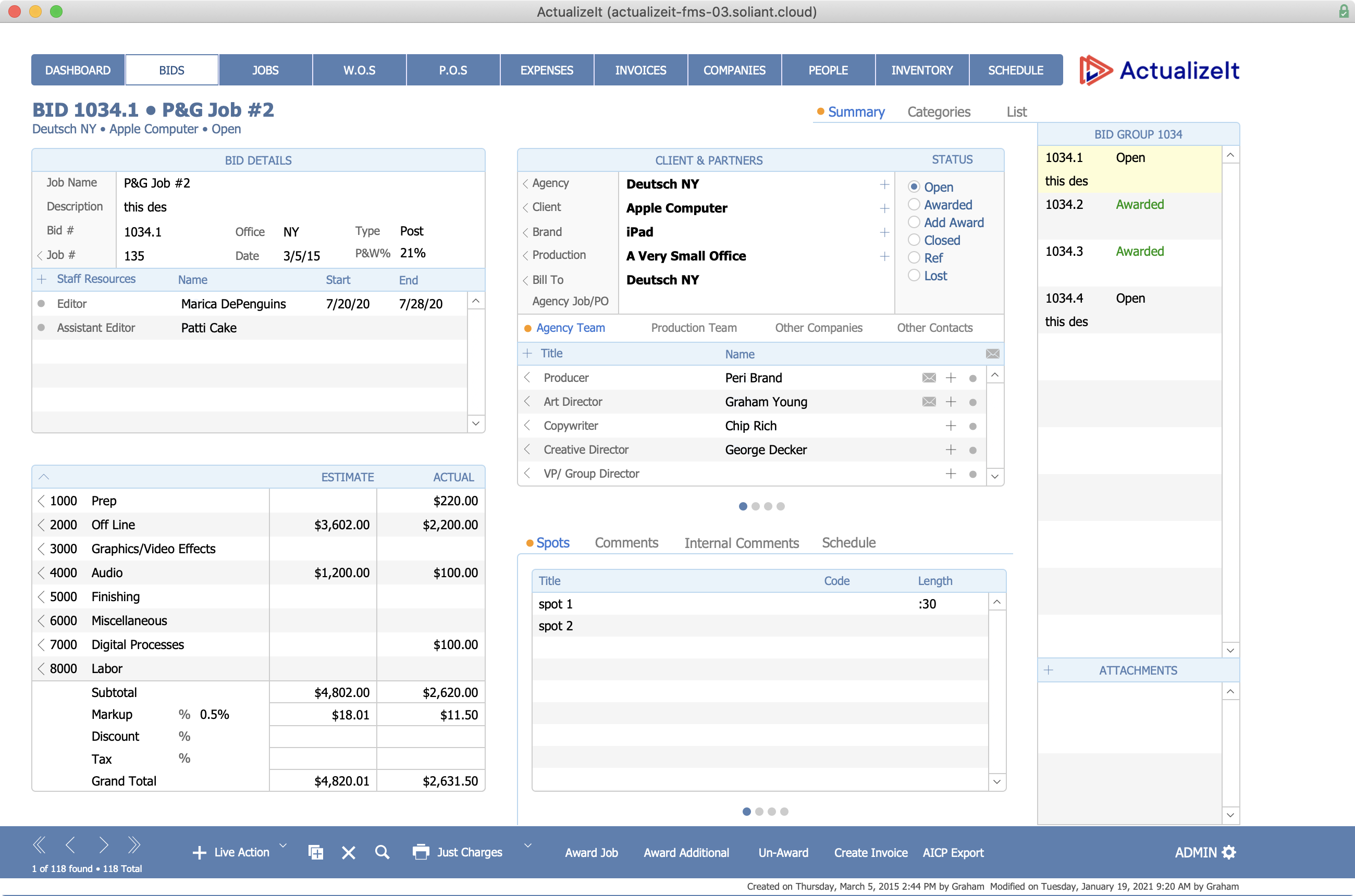Open 1000 Prep category chevron
Image resolution: width=1355 pixels, height=896 pixels.
[x=41, y=501]
